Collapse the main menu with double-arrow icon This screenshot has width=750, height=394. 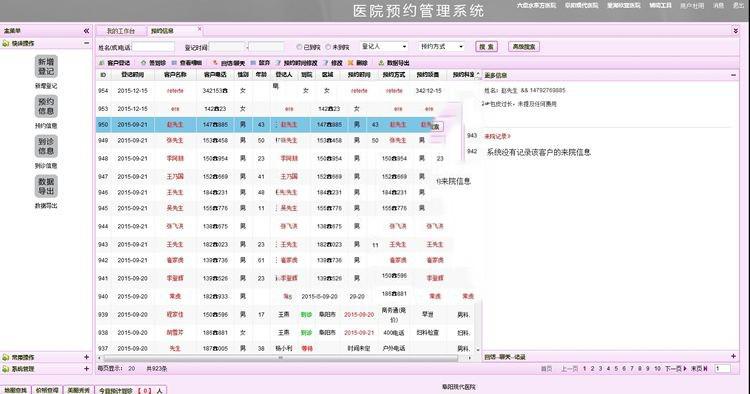(x=87, y=31)
